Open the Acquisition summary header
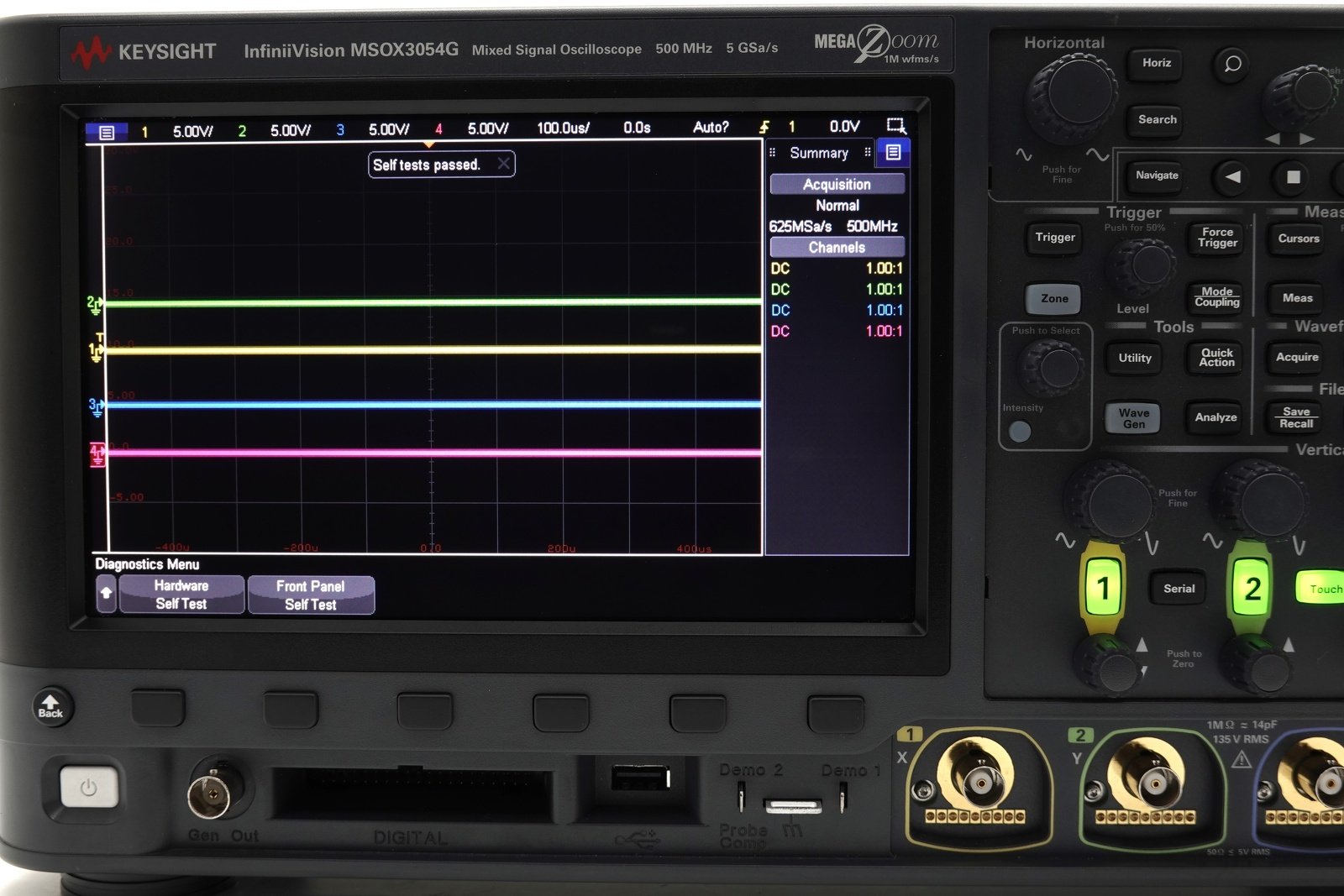The image size is (1344, 896). pyautogui.click(x=837, y=184)
